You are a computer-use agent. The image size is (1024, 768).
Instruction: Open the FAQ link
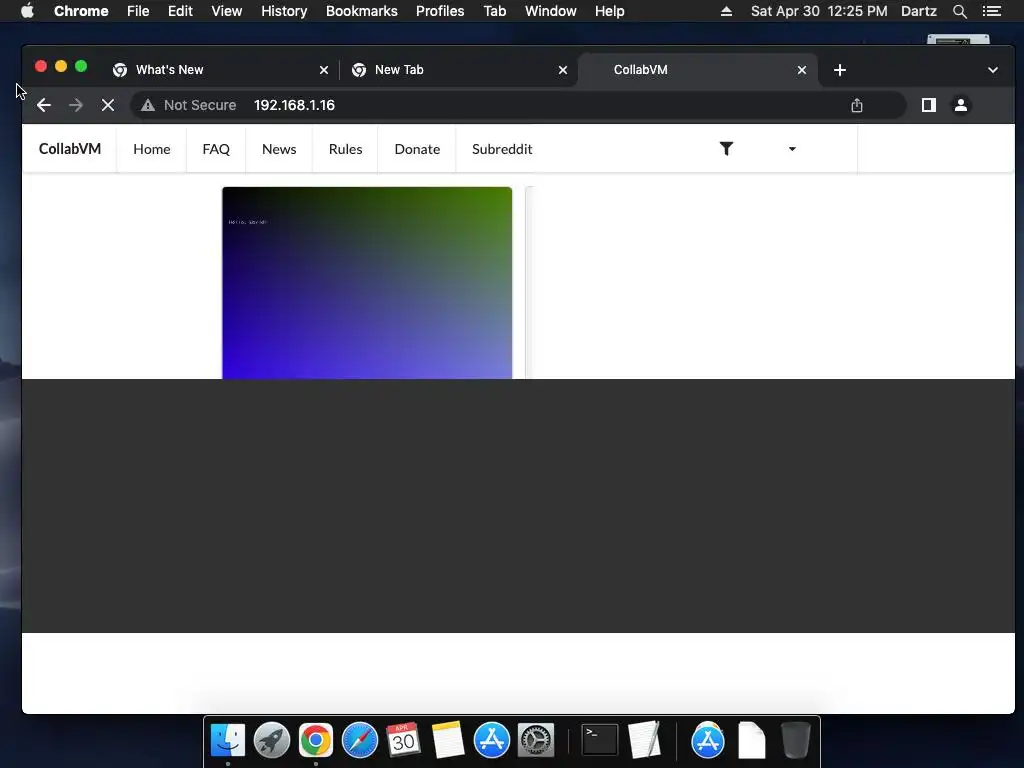point(216,149)
